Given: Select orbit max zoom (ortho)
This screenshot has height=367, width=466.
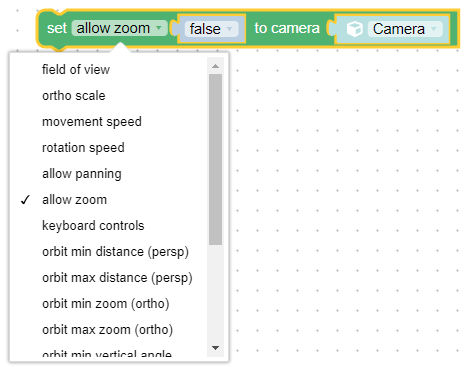Looking at the screenshot, I should coord(109,330).
